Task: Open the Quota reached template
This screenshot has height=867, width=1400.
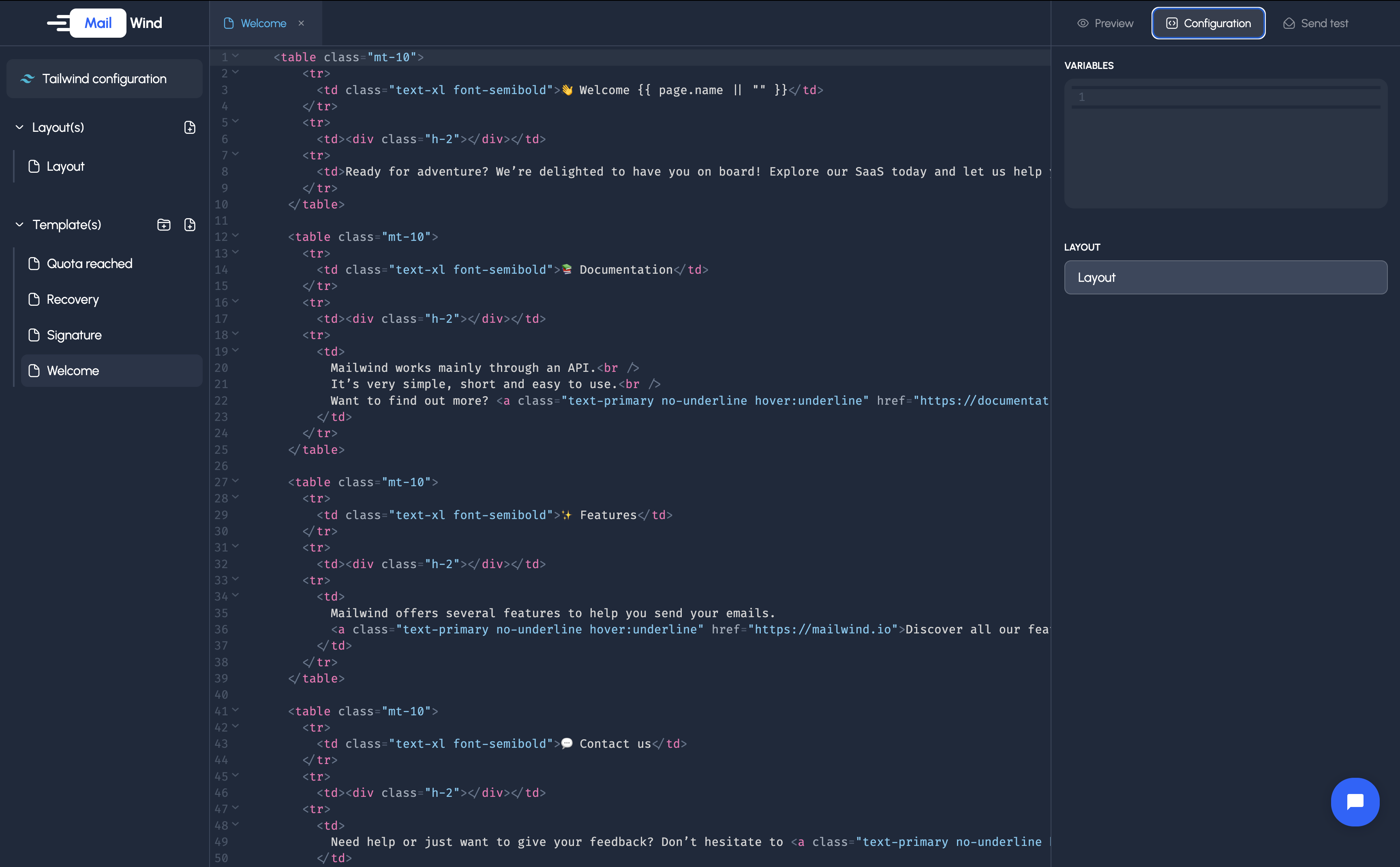Action: pyautogui.click(x=111, y=264)
